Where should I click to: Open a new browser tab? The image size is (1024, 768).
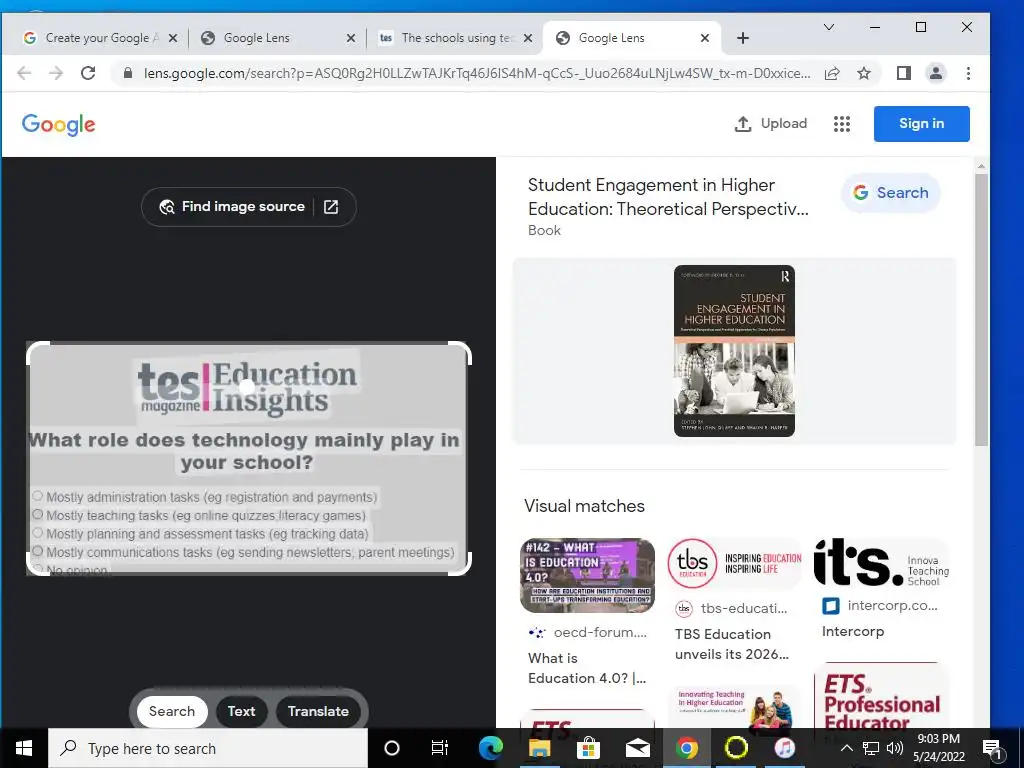click(x=743, y=38)
